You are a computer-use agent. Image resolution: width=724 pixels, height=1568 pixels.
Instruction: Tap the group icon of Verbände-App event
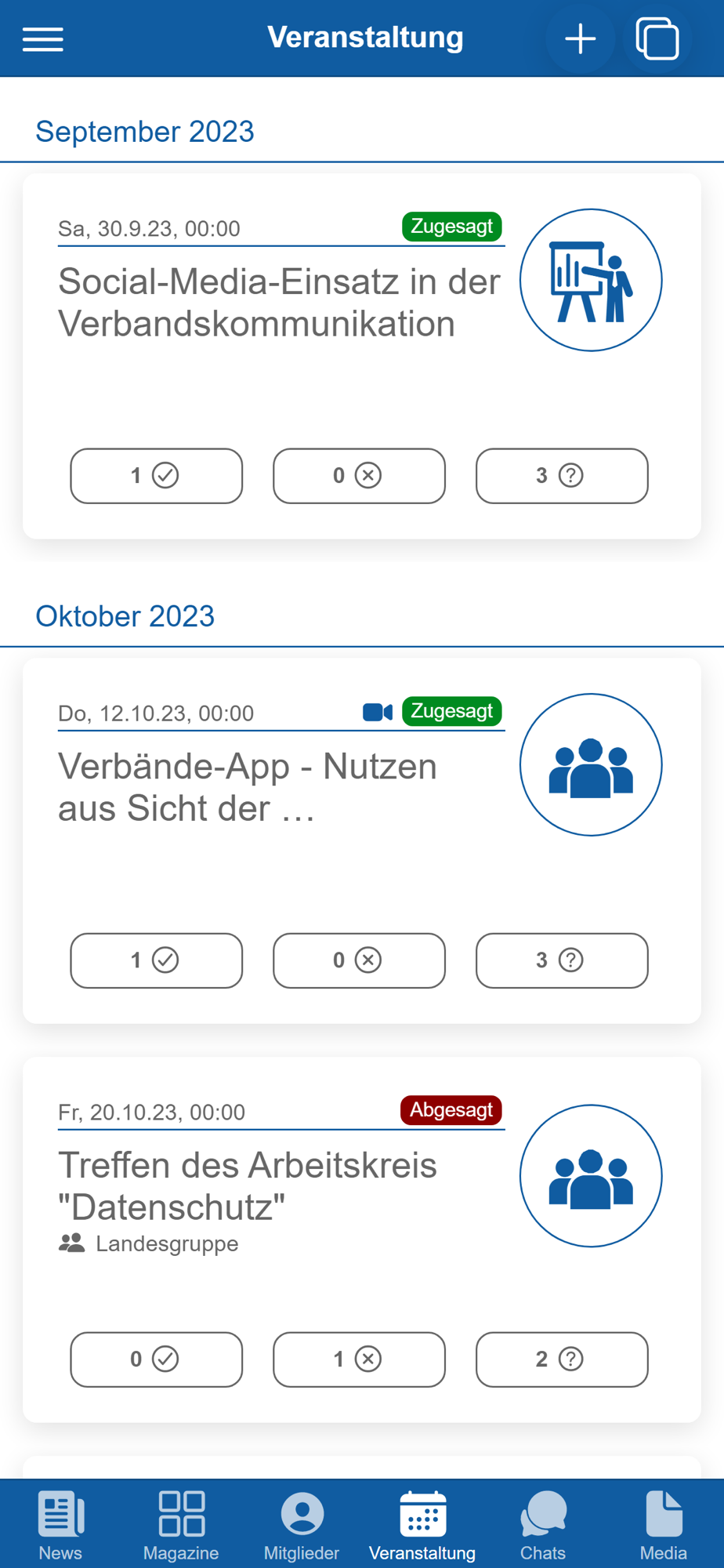pos(591,764)
